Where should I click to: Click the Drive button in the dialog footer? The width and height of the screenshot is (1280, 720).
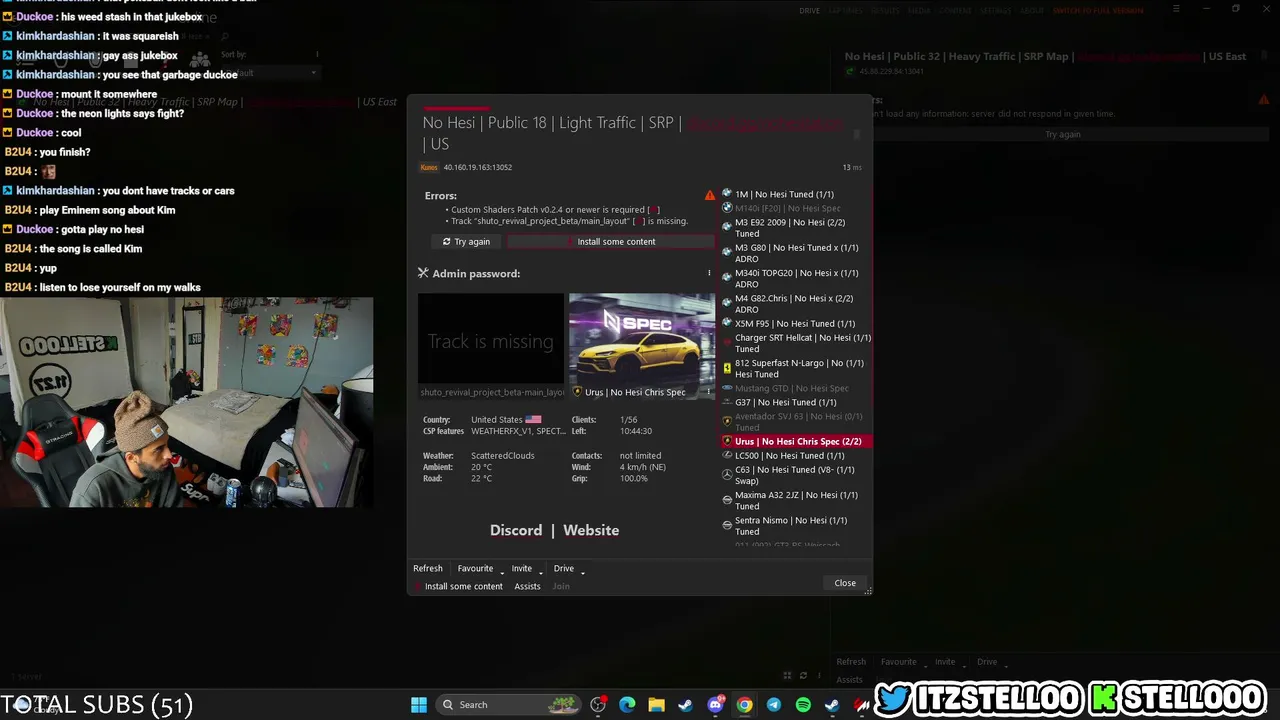[564, 568]
